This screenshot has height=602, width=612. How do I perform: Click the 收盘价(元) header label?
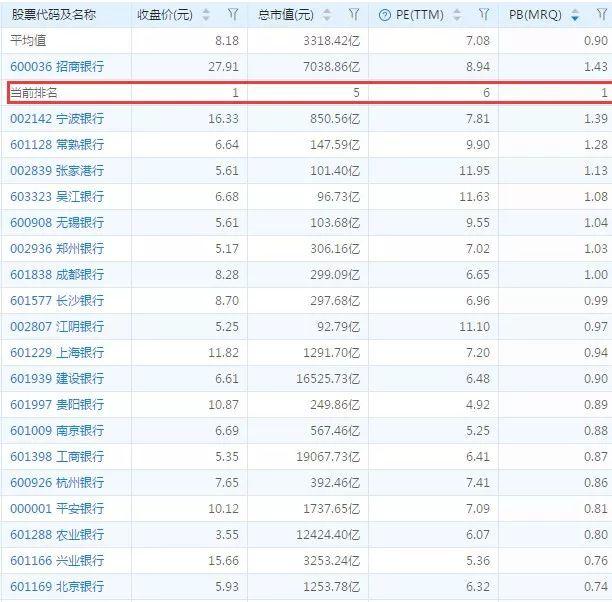[165, 15]
